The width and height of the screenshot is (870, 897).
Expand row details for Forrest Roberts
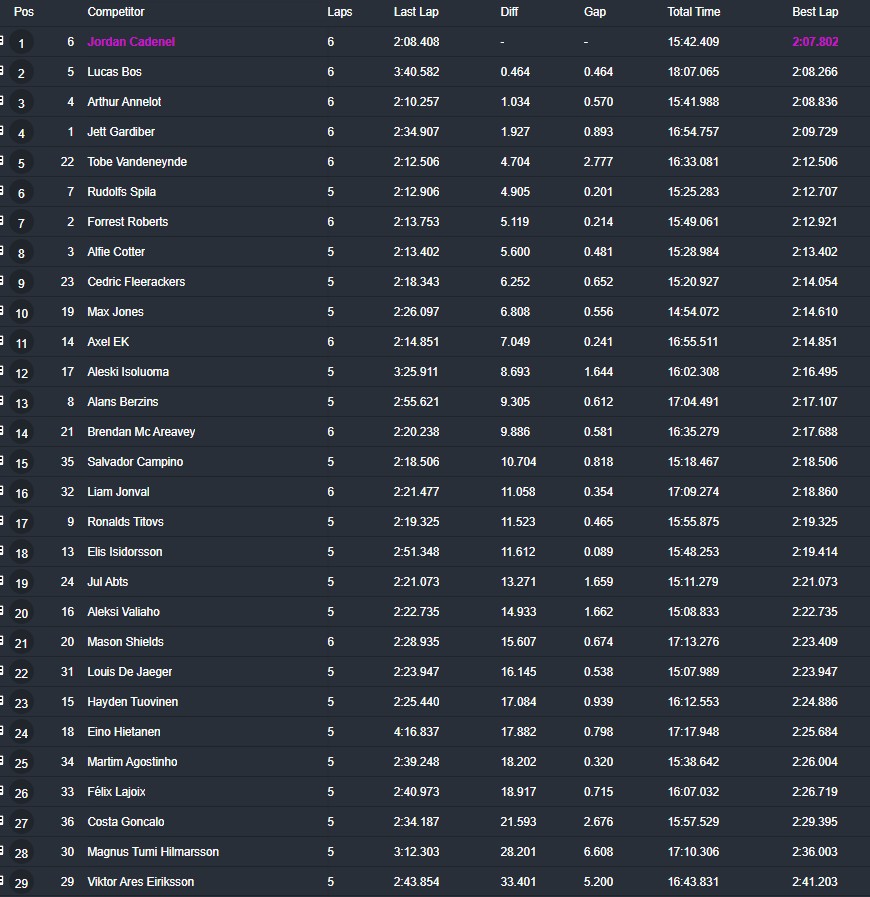[x=2, y=220]
